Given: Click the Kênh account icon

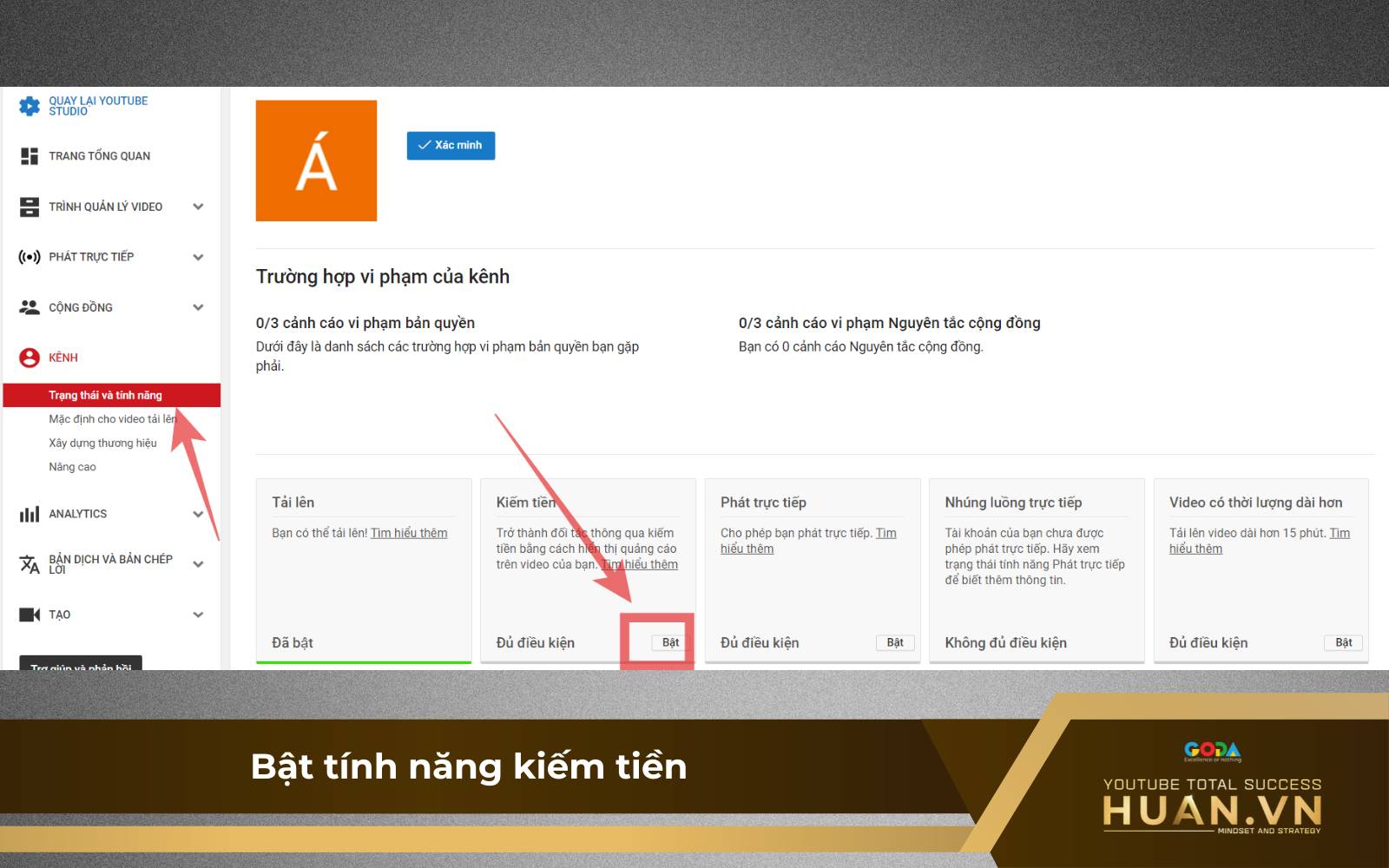Looking at the screenshot, I should click(x=30, y=358).
